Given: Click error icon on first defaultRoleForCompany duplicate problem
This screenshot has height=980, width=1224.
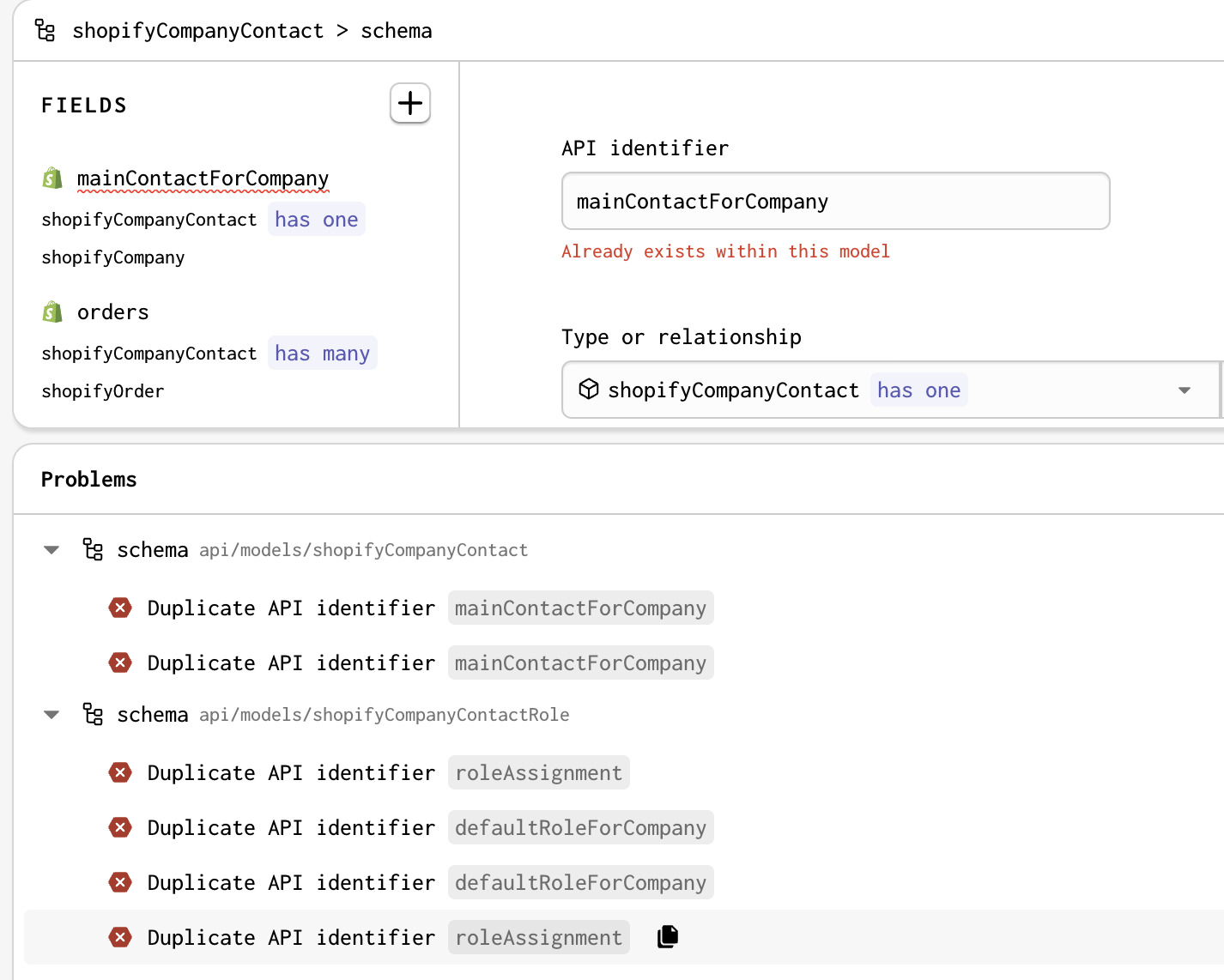Looking at the screenshot, I should point(120,827).
